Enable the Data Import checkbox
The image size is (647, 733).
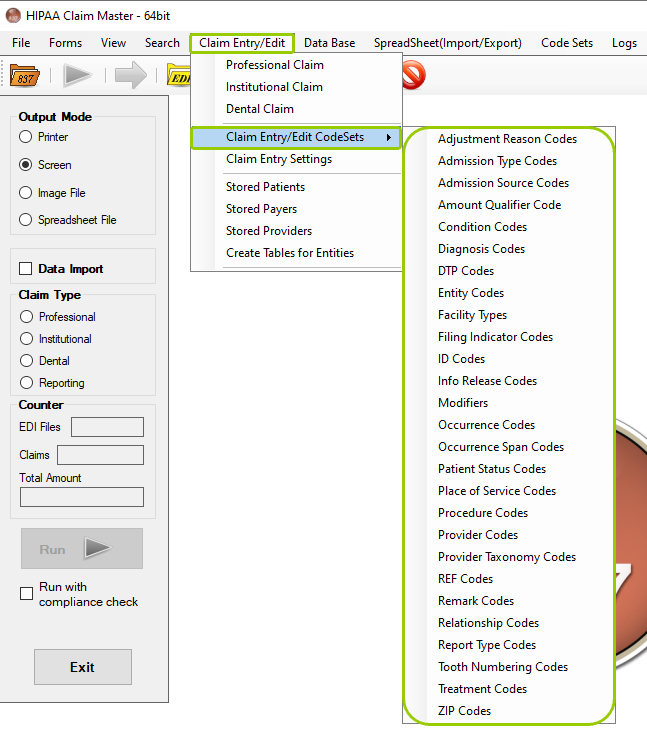click(26, 269)
